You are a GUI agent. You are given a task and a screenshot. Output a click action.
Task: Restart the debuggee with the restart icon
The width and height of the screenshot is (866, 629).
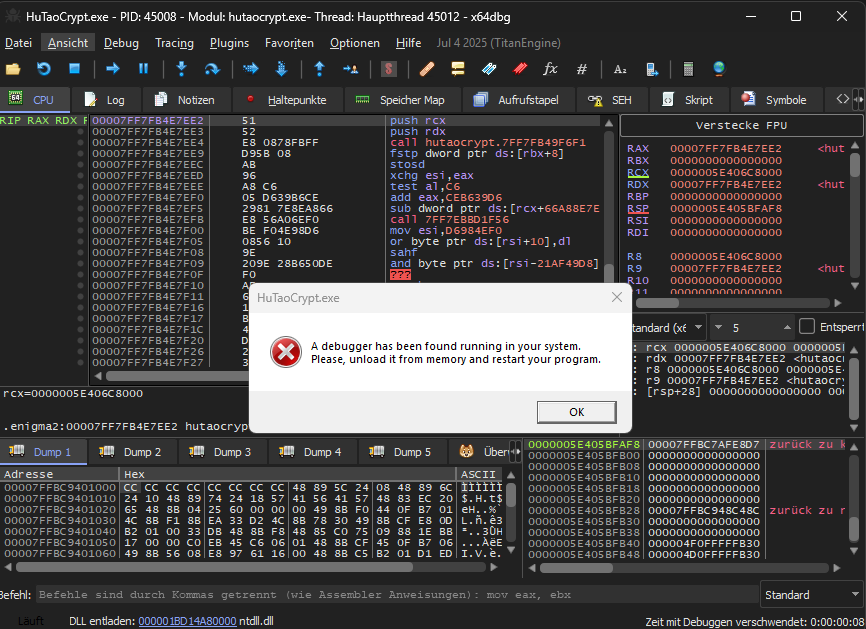click(x=44, y=69)
